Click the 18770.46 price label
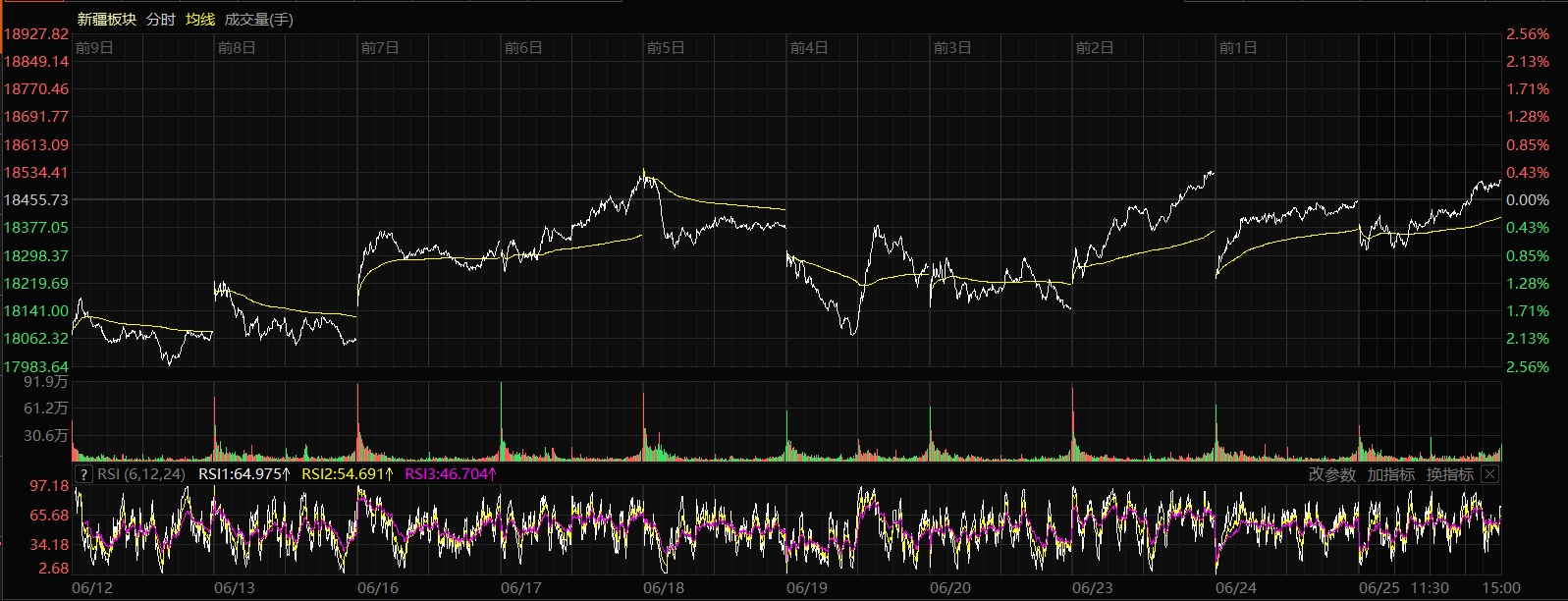The width and height of the screenshot is (1568, 601). point(36,88)
